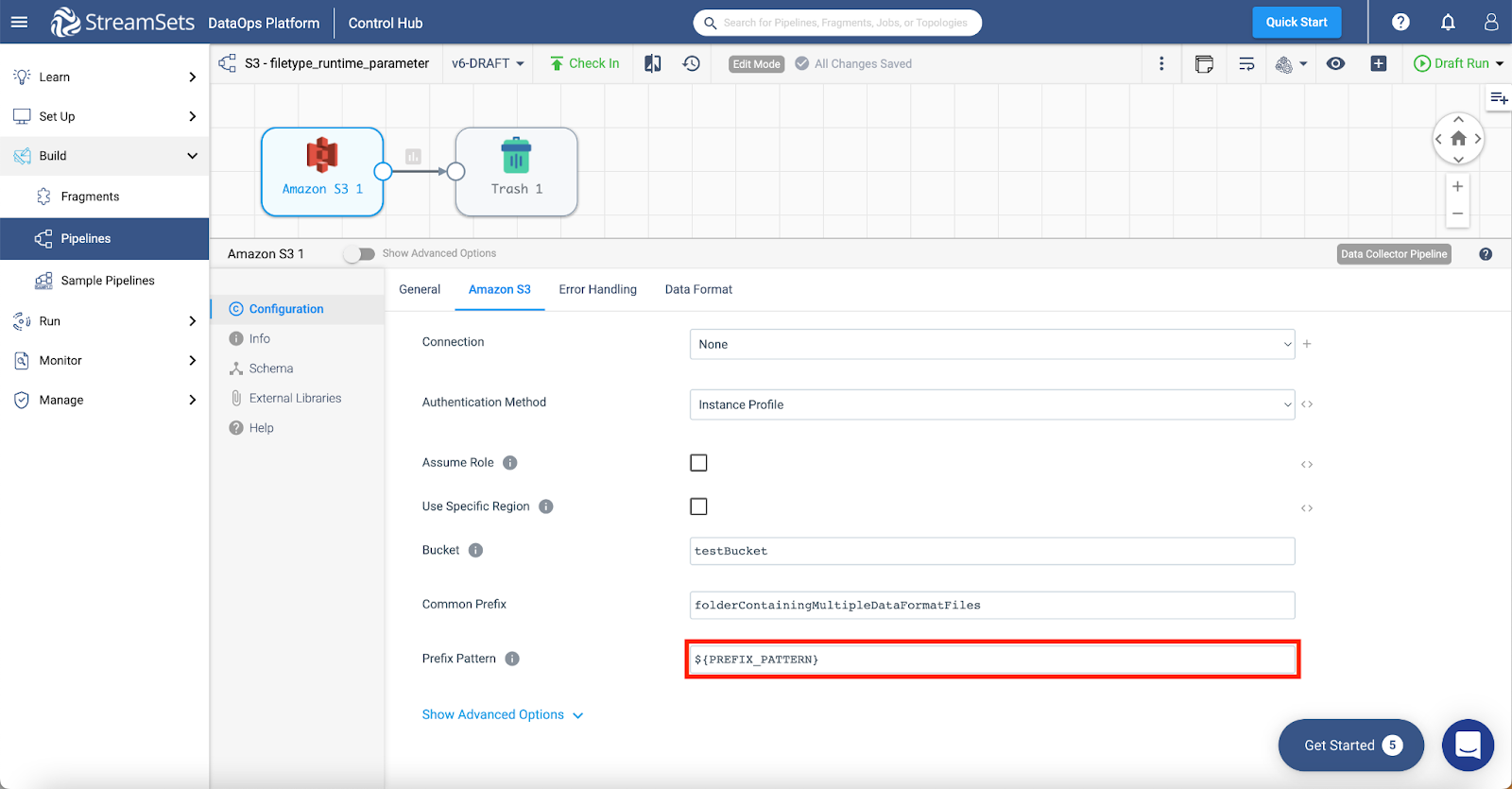Add a new connection plus icon

[1307, 344]
